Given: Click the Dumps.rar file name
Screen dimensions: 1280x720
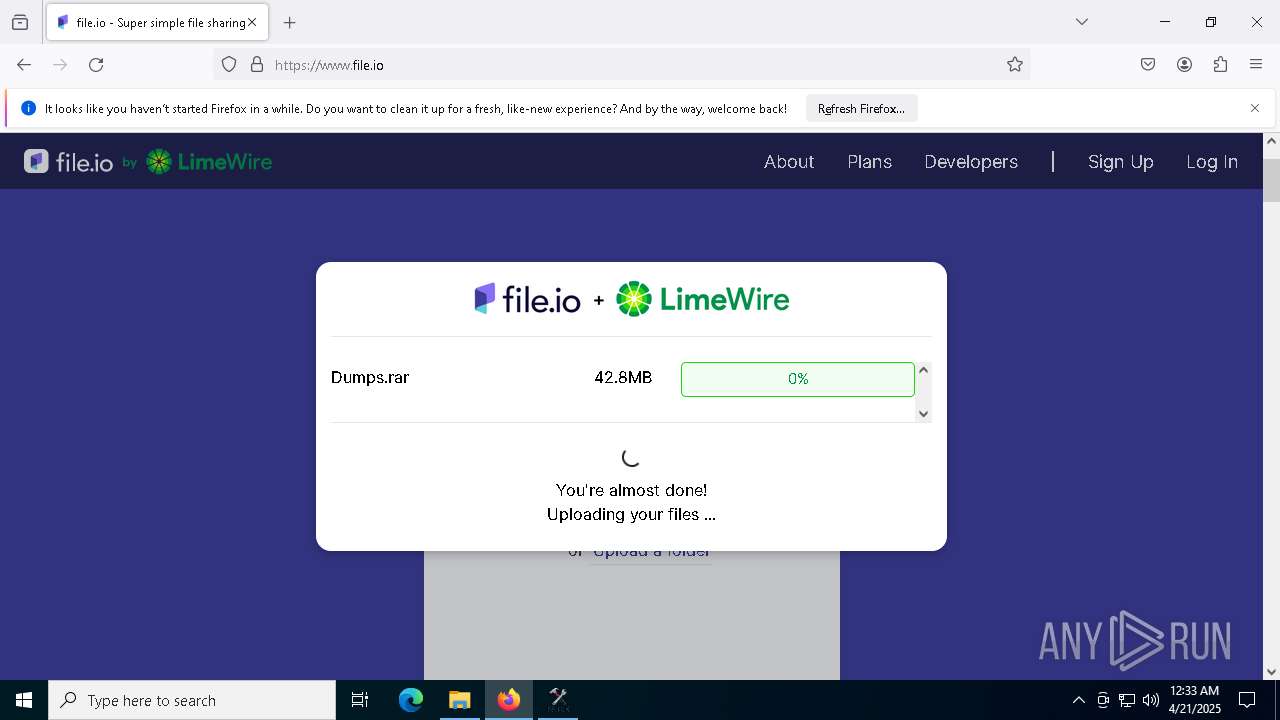Looking at the screenshot, I should 370,378.
